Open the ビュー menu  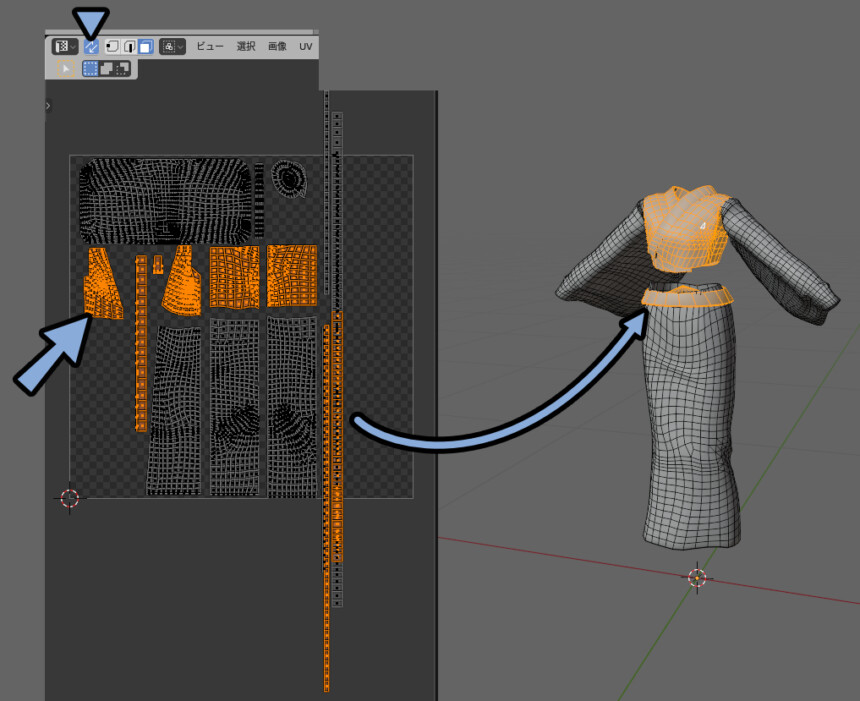(210, 47)
